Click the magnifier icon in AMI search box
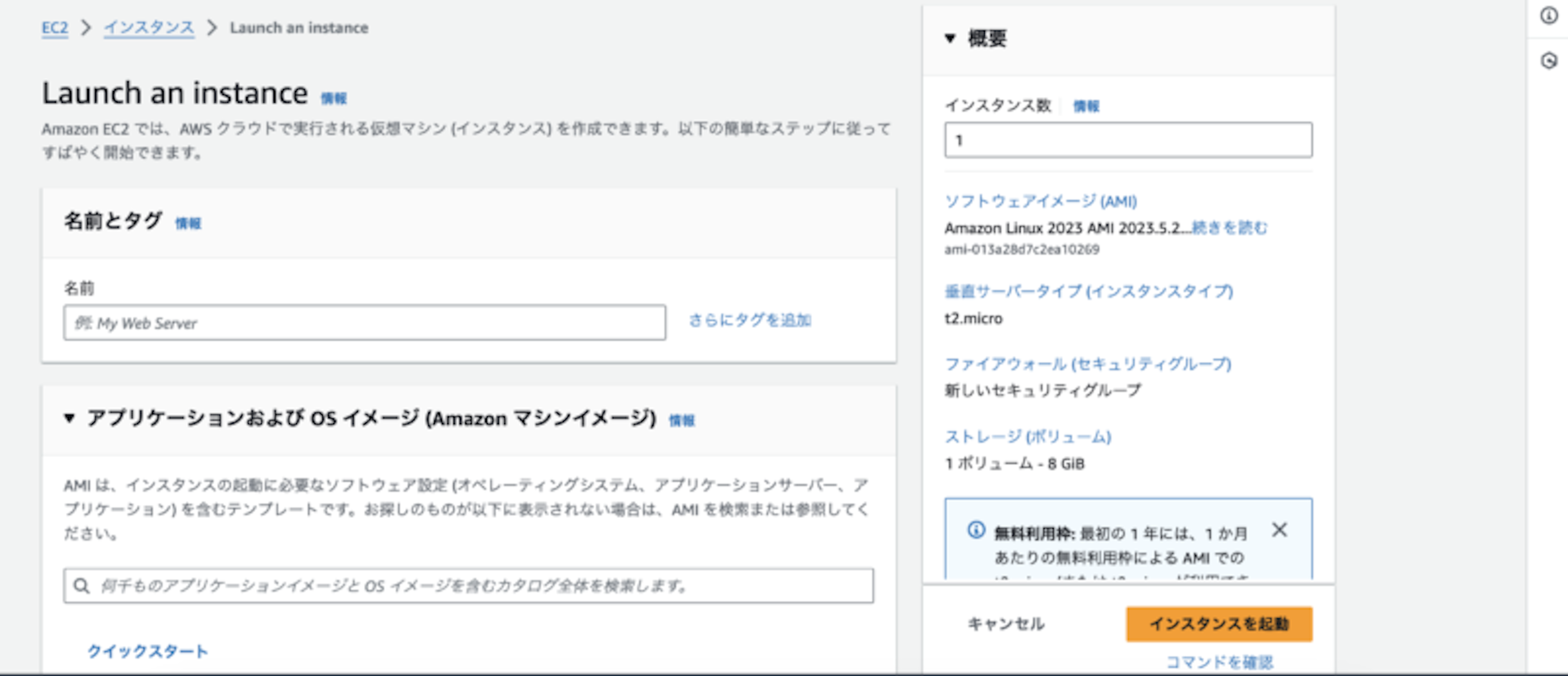1568x676 pixels. (81, 586)
